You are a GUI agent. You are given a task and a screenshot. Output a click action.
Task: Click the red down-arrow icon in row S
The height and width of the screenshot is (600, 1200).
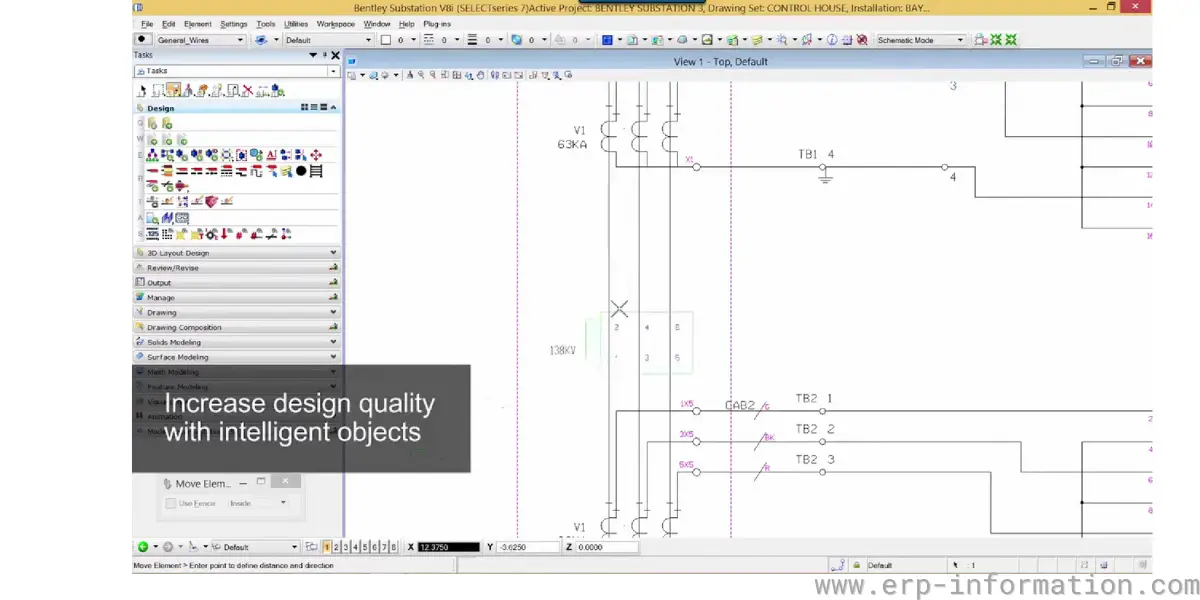224,234
